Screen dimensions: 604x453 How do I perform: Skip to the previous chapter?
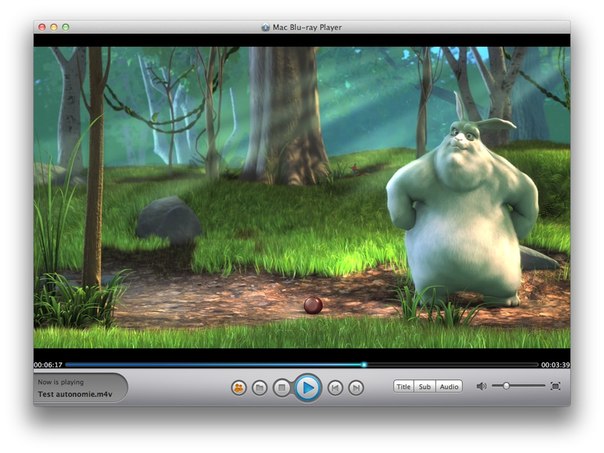click(335, 387)
